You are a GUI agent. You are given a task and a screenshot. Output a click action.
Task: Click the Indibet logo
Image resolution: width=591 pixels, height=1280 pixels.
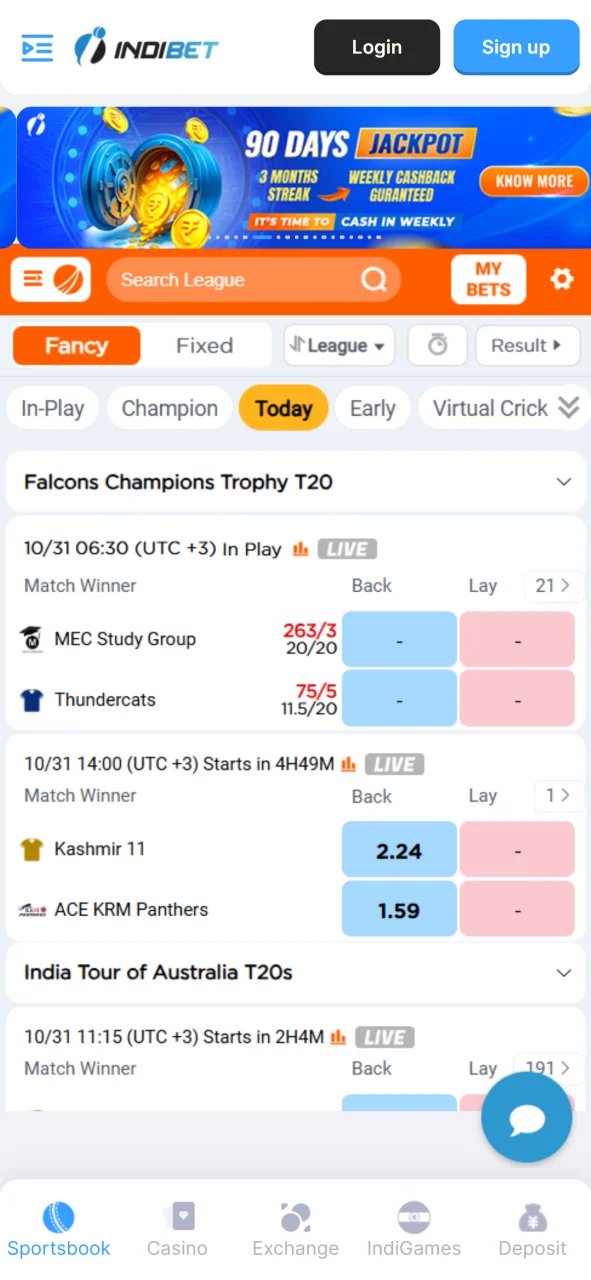click(x=146, y=47)
